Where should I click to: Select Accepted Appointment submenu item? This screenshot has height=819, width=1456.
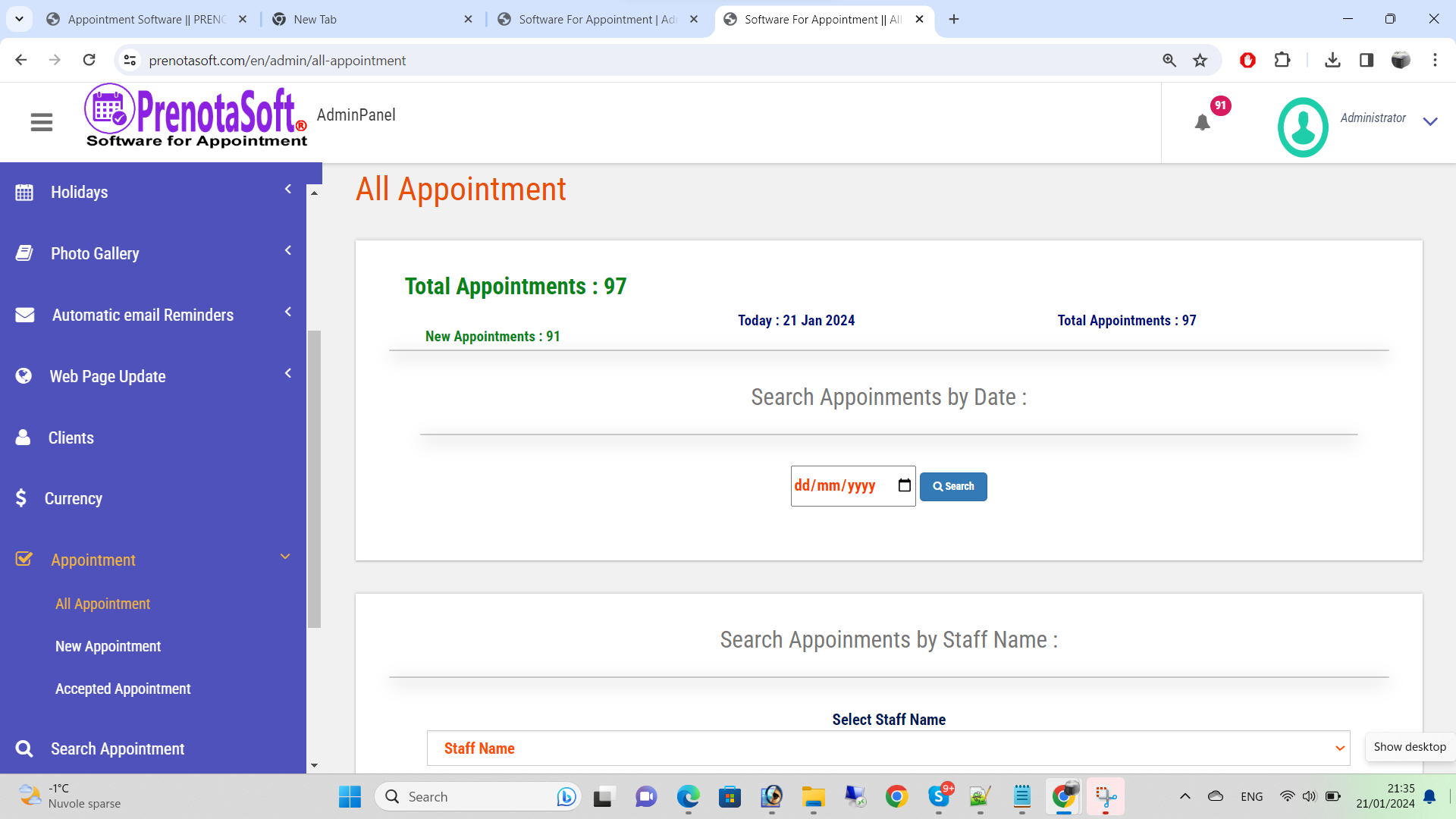click(123, 689)
